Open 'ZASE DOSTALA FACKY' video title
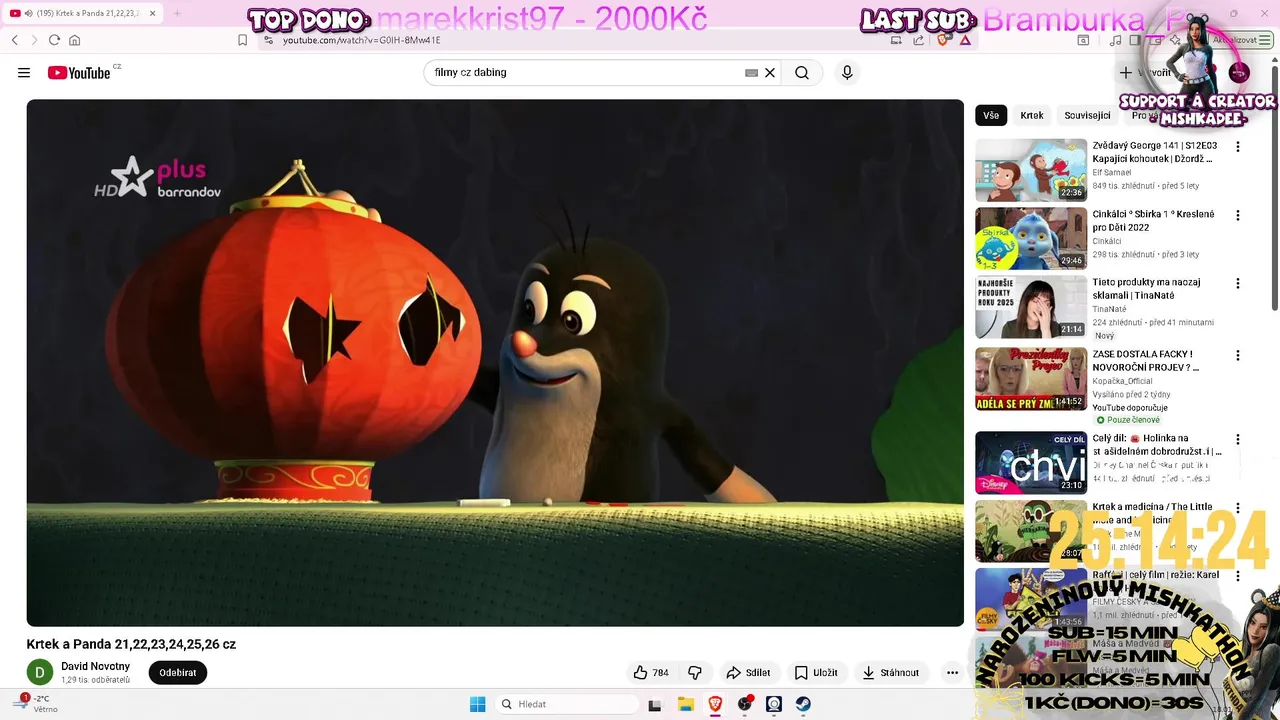 pyautogui.click(x=1146, y=360)
